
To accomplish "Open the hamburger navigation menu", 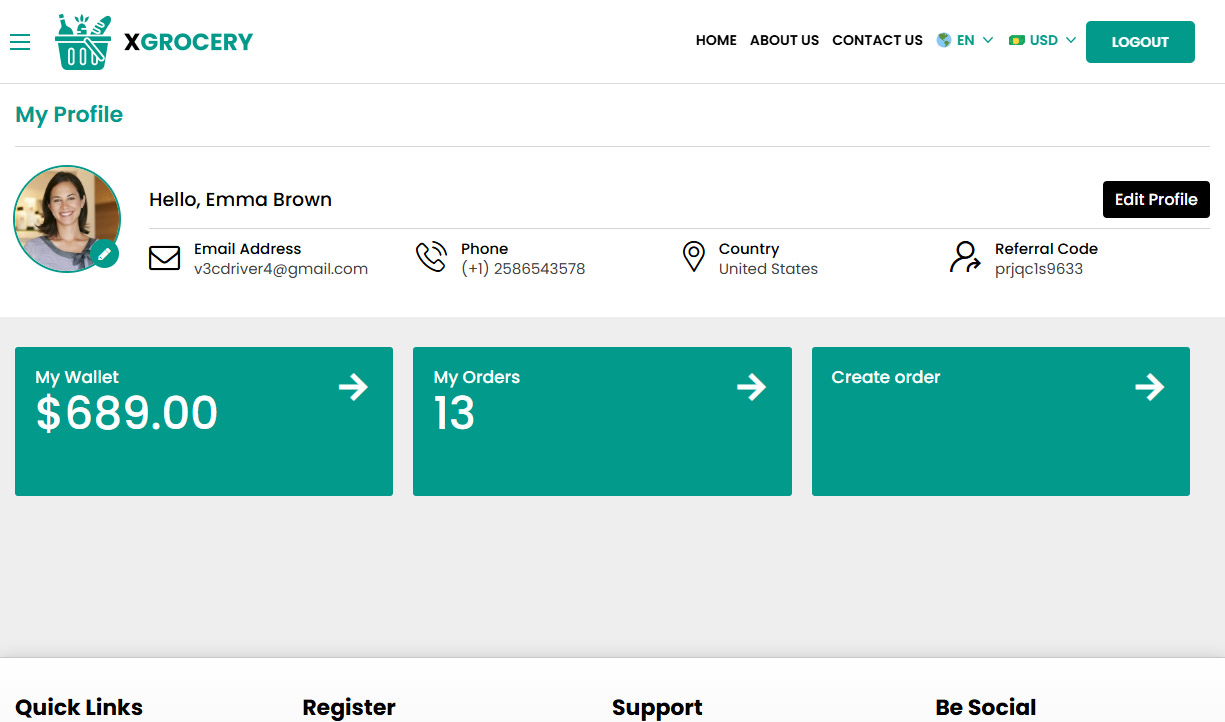I will click(20, 42).
